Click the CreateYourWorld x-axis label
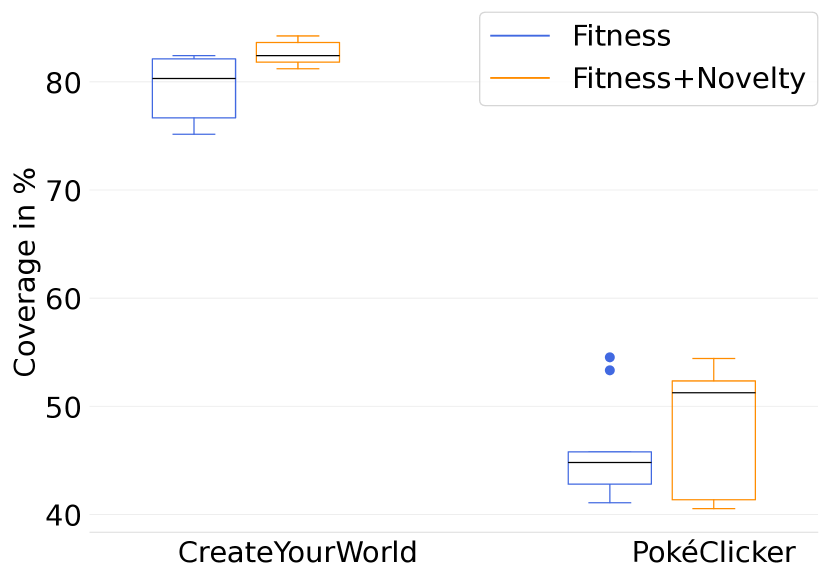 [297, 553]
